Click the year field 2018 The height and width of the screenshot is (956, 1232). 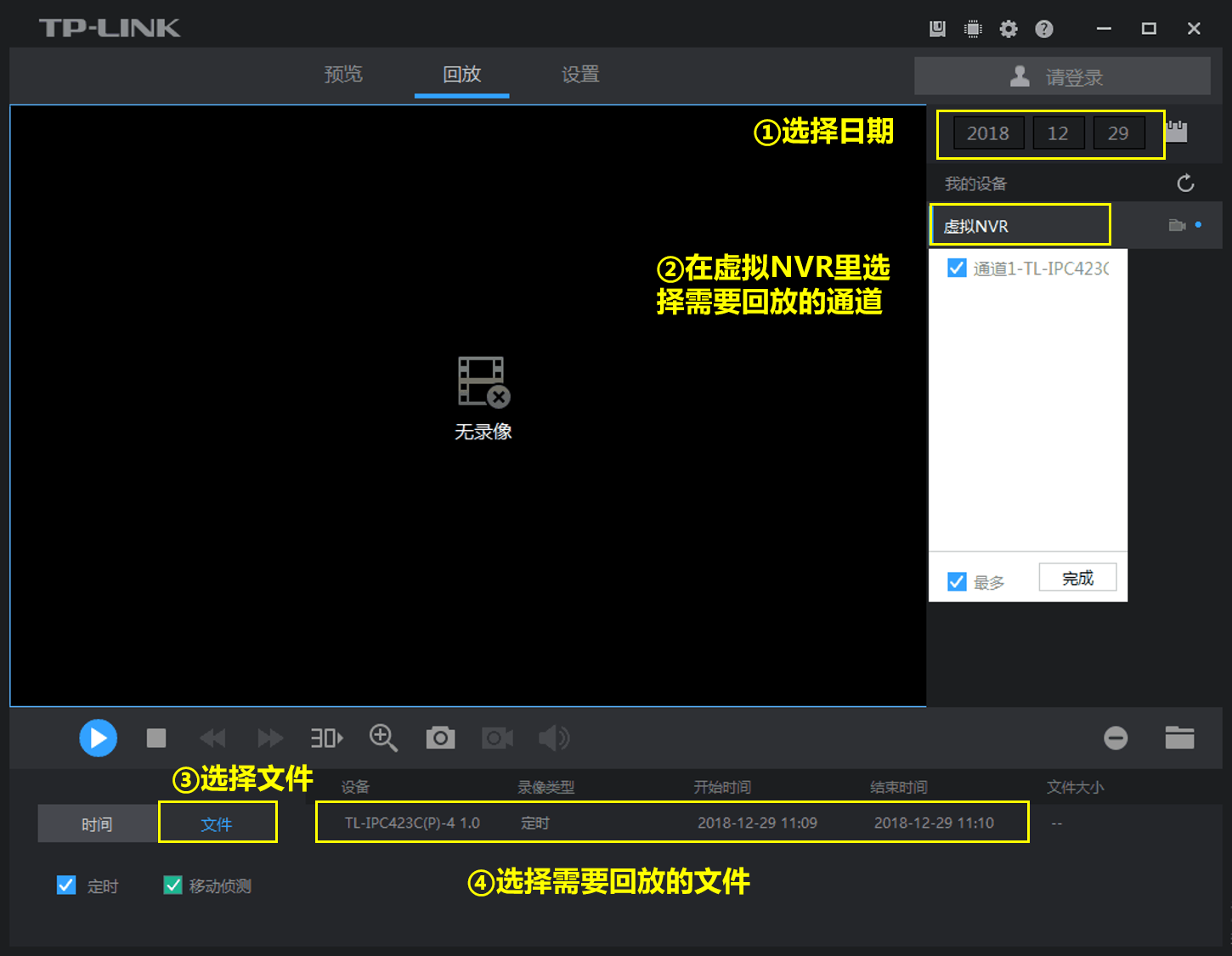[988, 133]
